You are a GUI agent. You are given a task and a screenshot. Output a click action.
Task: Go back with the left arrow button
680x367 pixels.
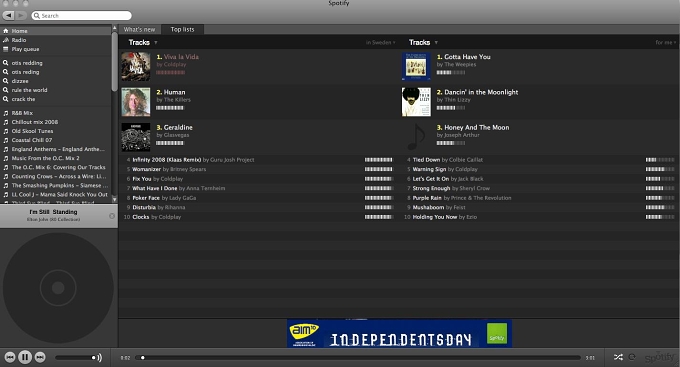point(9,15)
